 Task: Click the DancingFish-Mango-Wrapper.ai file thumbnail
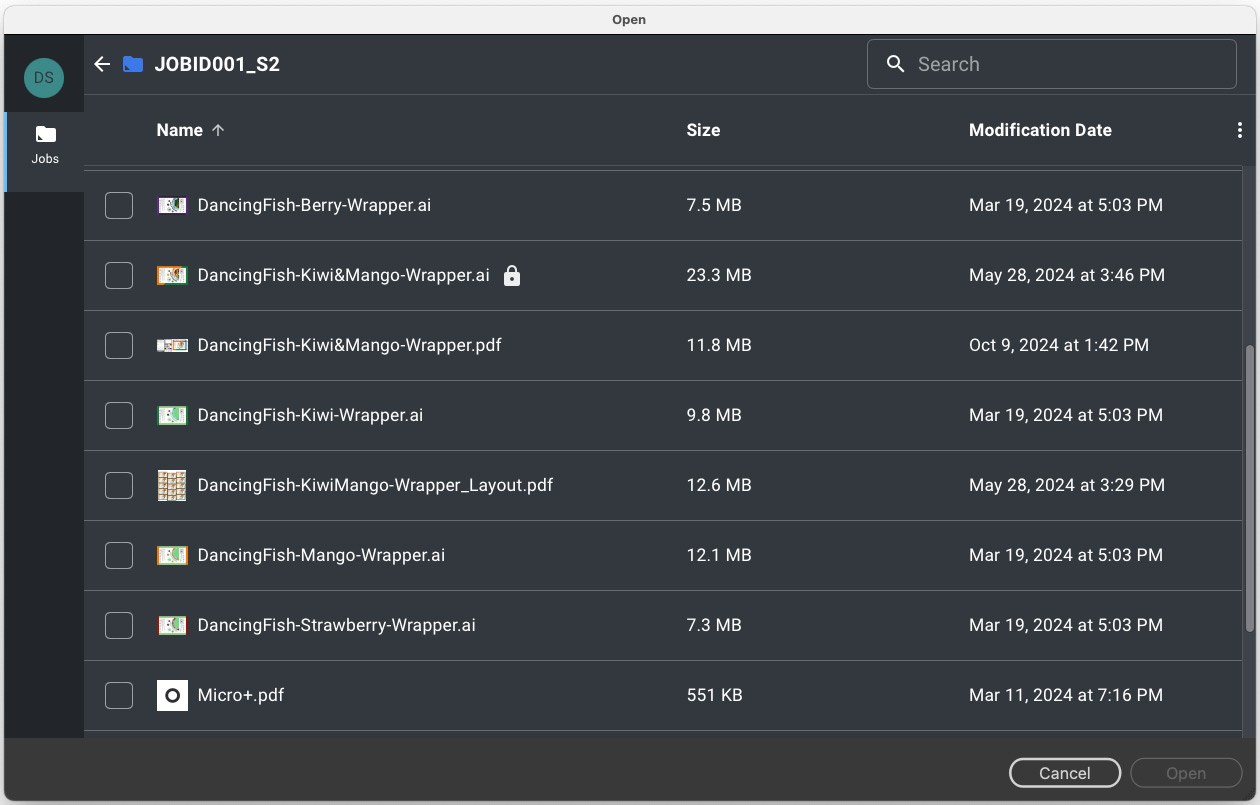[172, 555]
